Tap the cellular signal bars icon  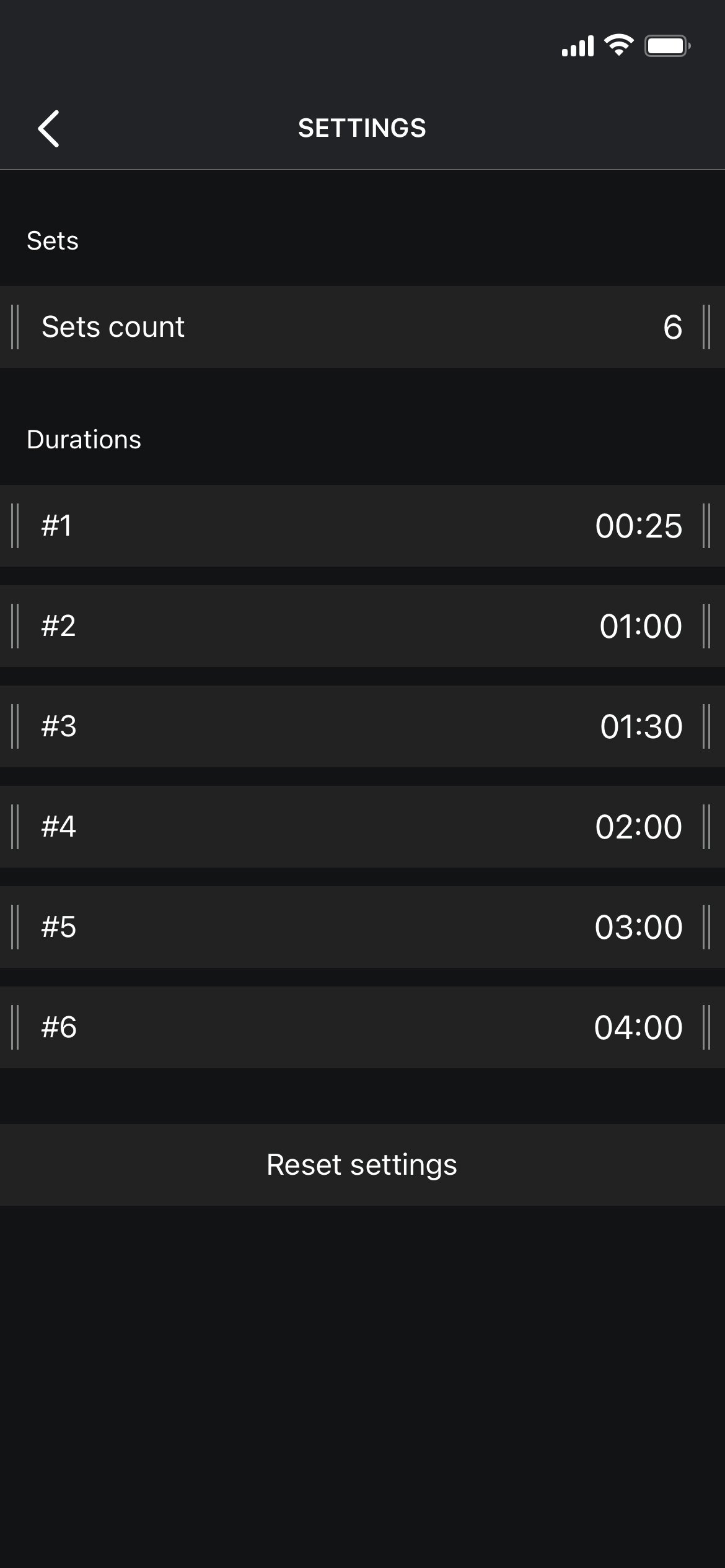[x=578, y=46]
